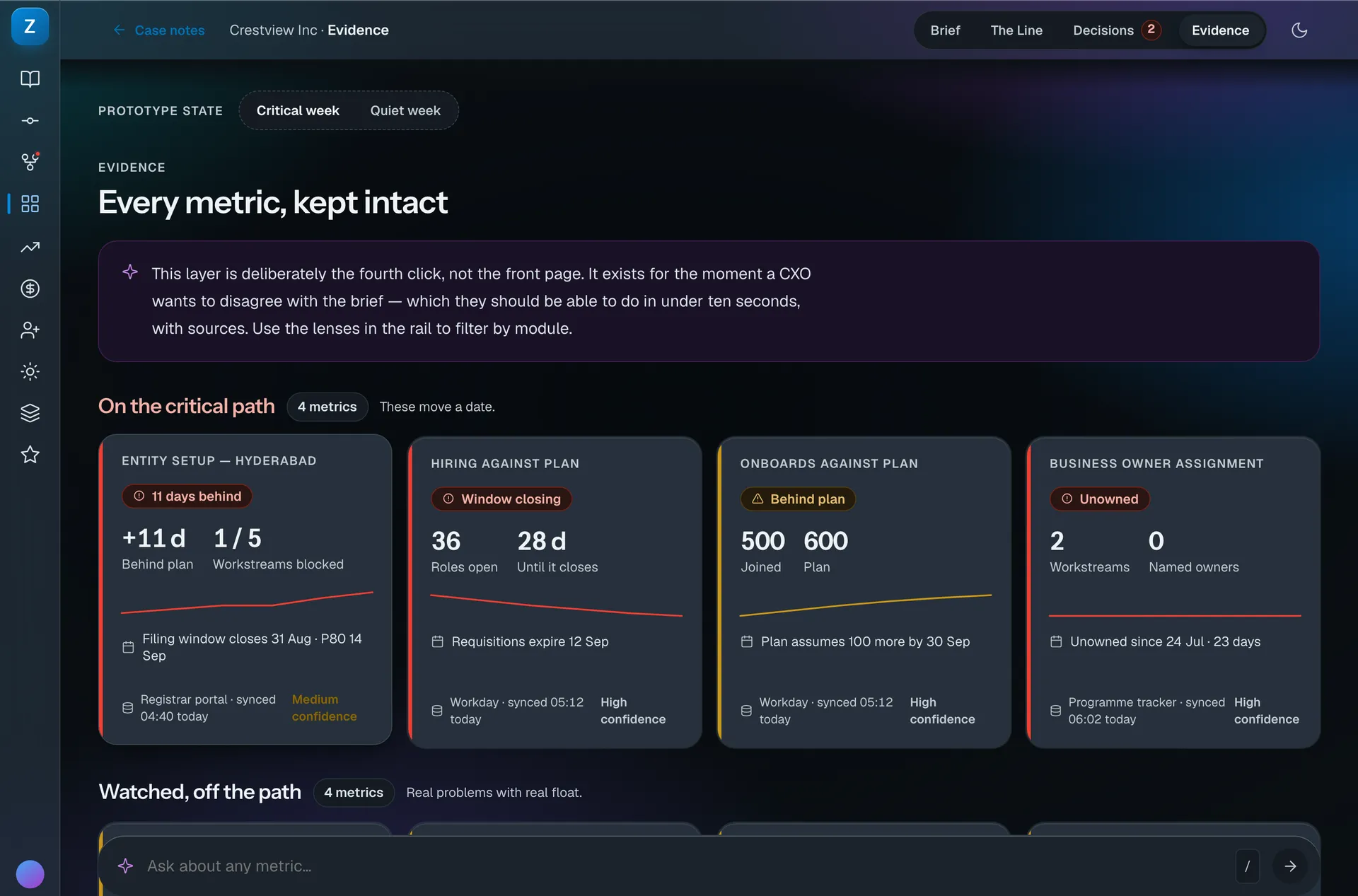Click the 'Crestview Inc · Evidence' breadcrumb
Image resolution: width=1358 pixels, height=896 pixels.
click(309, 30)
